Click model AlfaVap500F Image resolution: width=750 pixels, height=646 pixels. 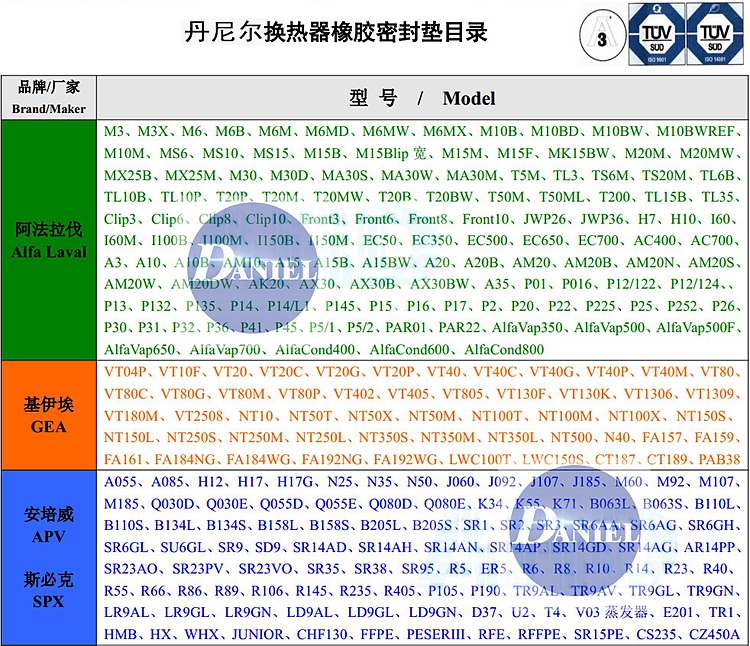[x=695, y=328]
